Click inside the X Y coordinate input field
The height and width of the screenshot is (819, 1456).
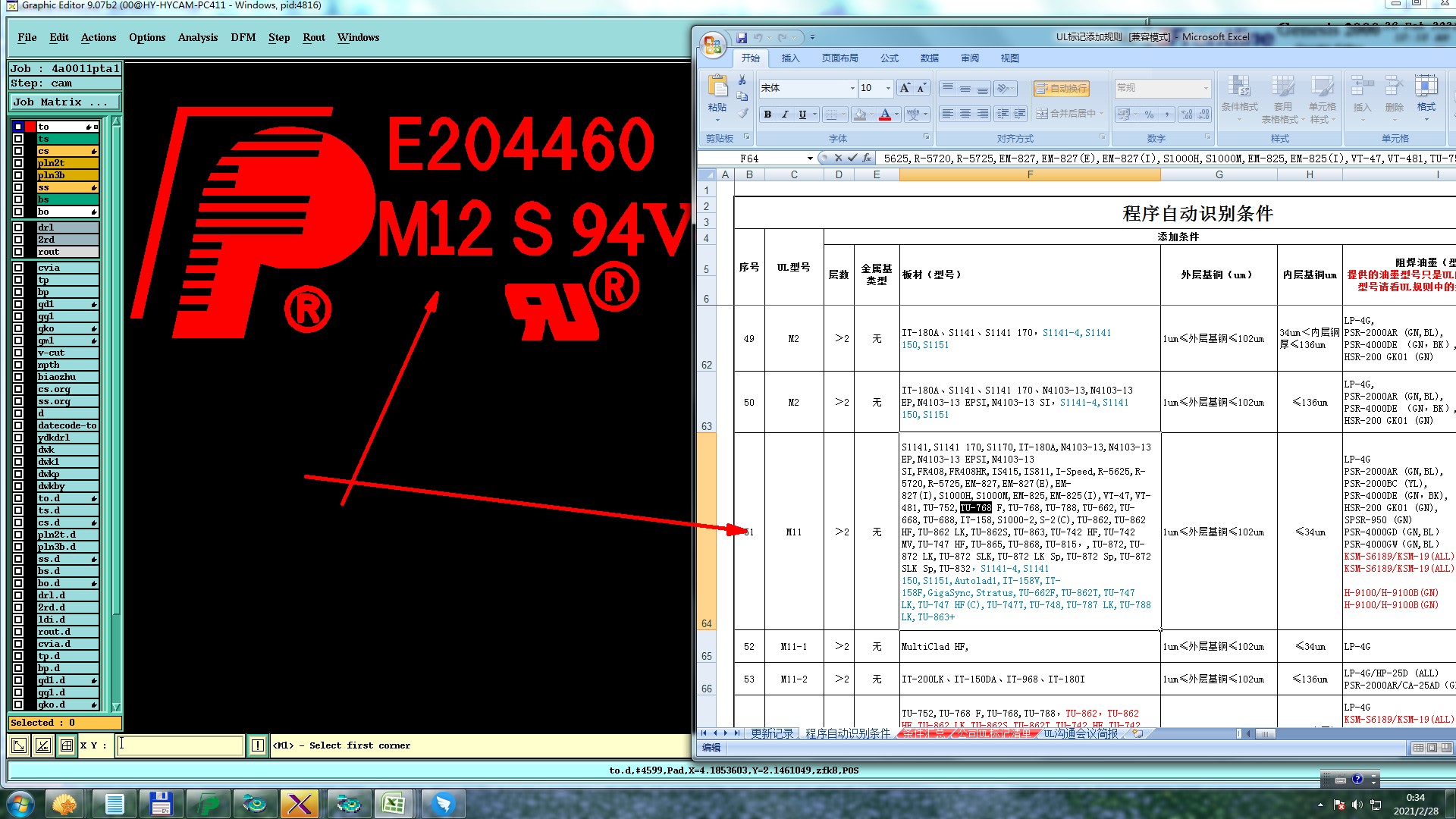[x=180, y=745]
